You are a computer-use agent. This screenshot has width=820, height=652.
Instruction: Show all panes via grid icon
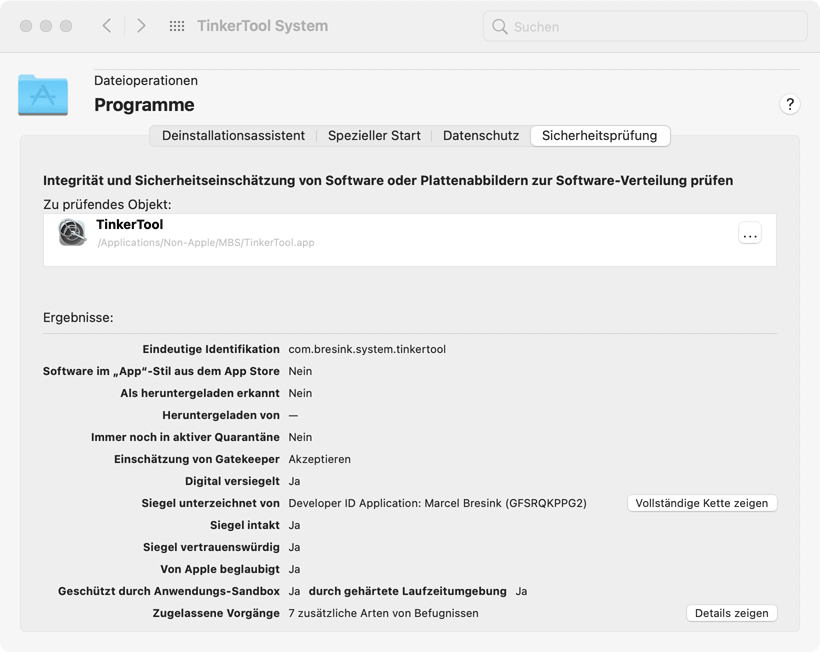click(x=177, y=26)
